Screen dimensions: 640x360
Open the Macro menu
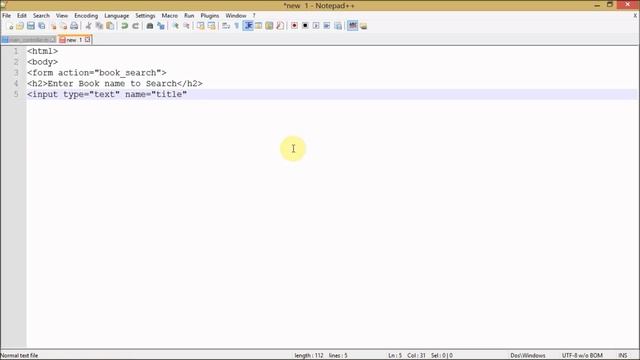click(169, 16)
